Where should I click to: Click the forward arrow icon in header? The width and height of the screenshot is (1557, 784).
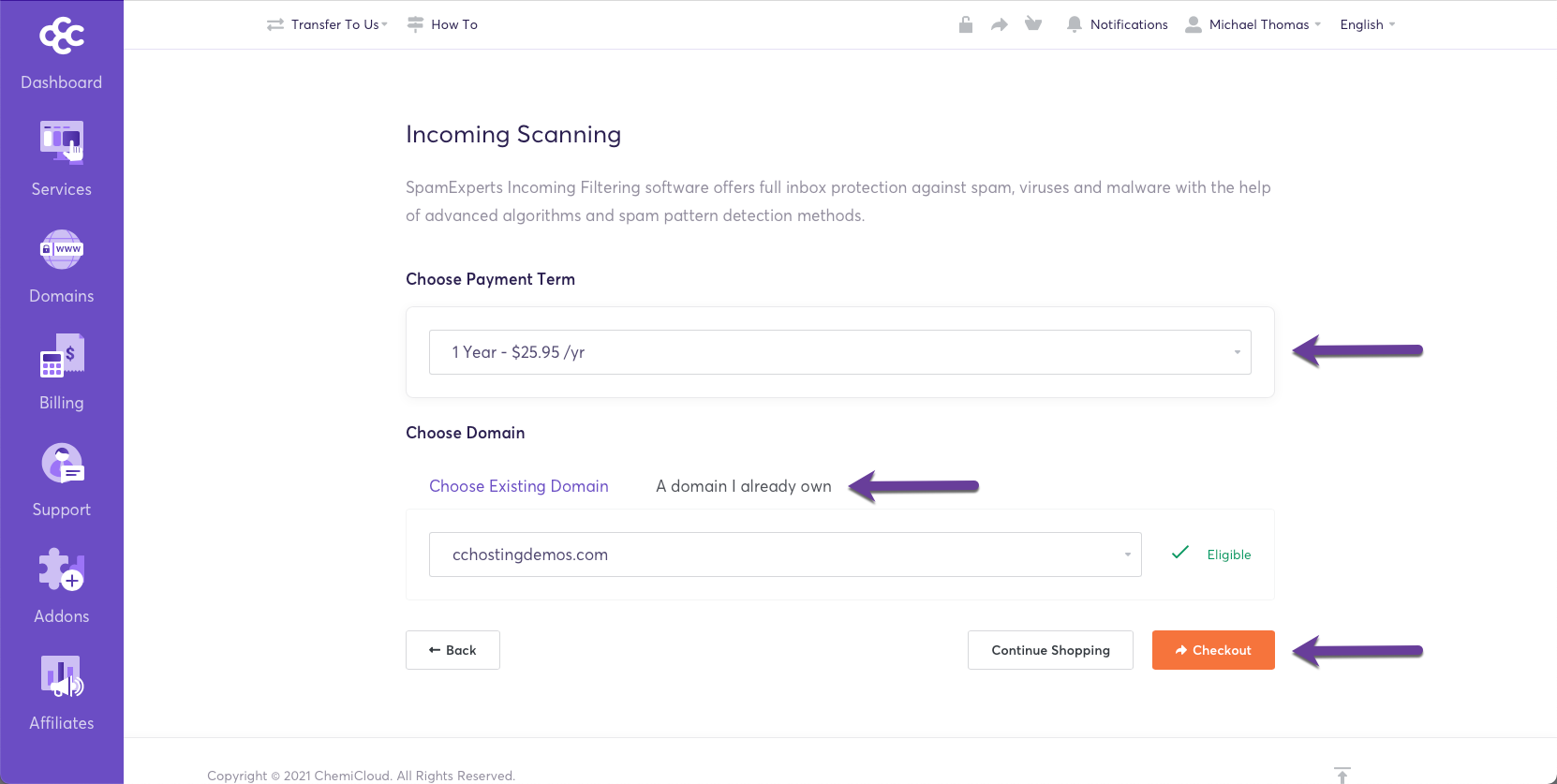[1000, 24]
